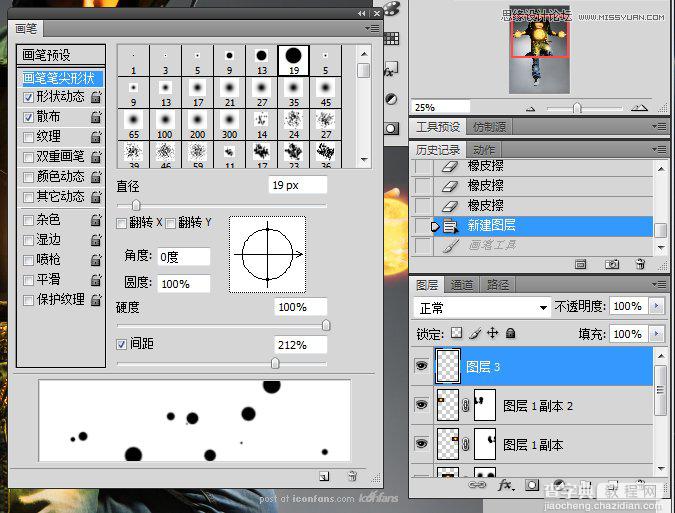Click the 圆度 roundness input field

click(184, 284)
